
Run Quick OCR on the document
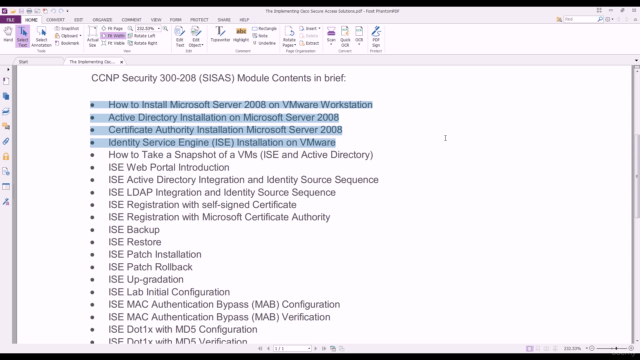pyautogui.click(x=345, y=36)
